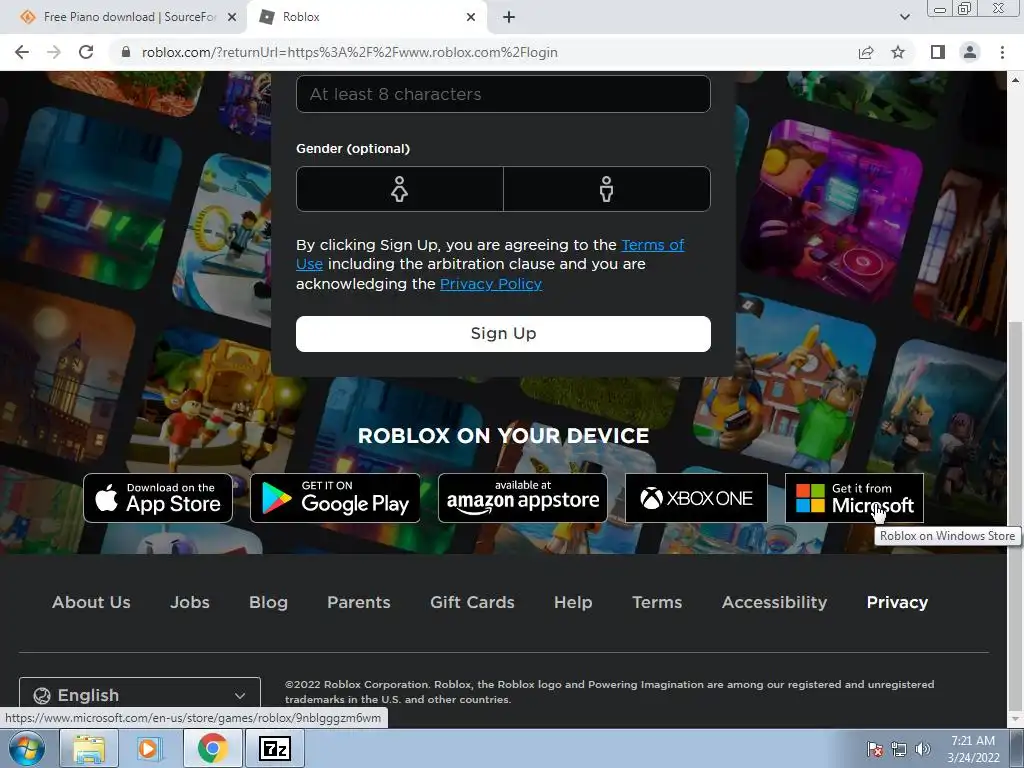Image resolution: width=1024 pixels, height=768 pixels.
Task: Open Jobs footer link
Action: tap(190, 602)
